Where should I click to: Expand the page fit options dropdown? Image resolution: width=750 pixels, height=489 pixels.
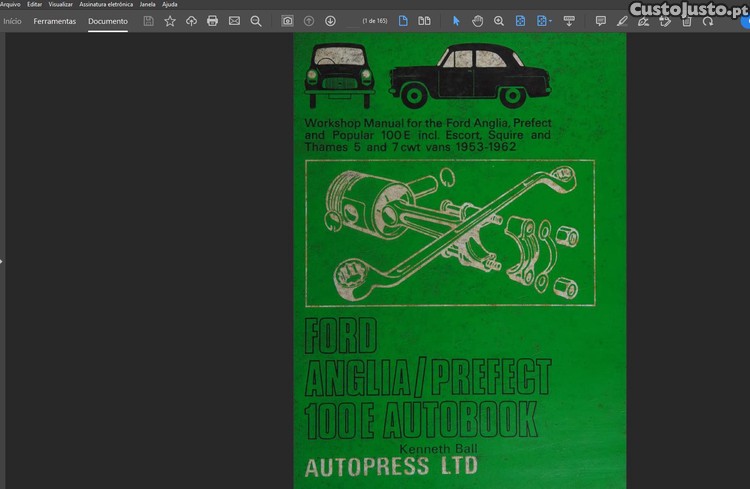544,21
